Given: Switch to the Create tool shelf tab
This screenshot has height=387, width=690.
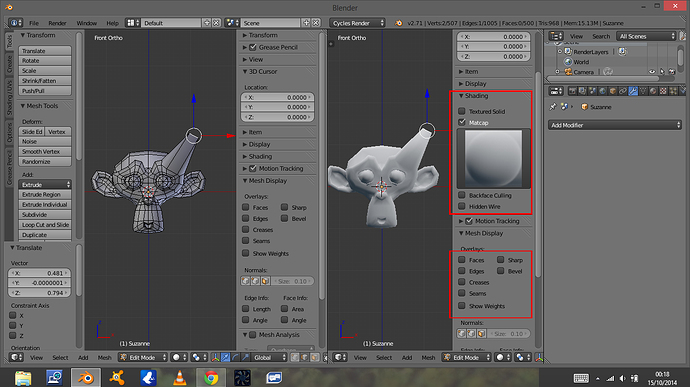Looking at the screenshot, I should click(9, 64).
